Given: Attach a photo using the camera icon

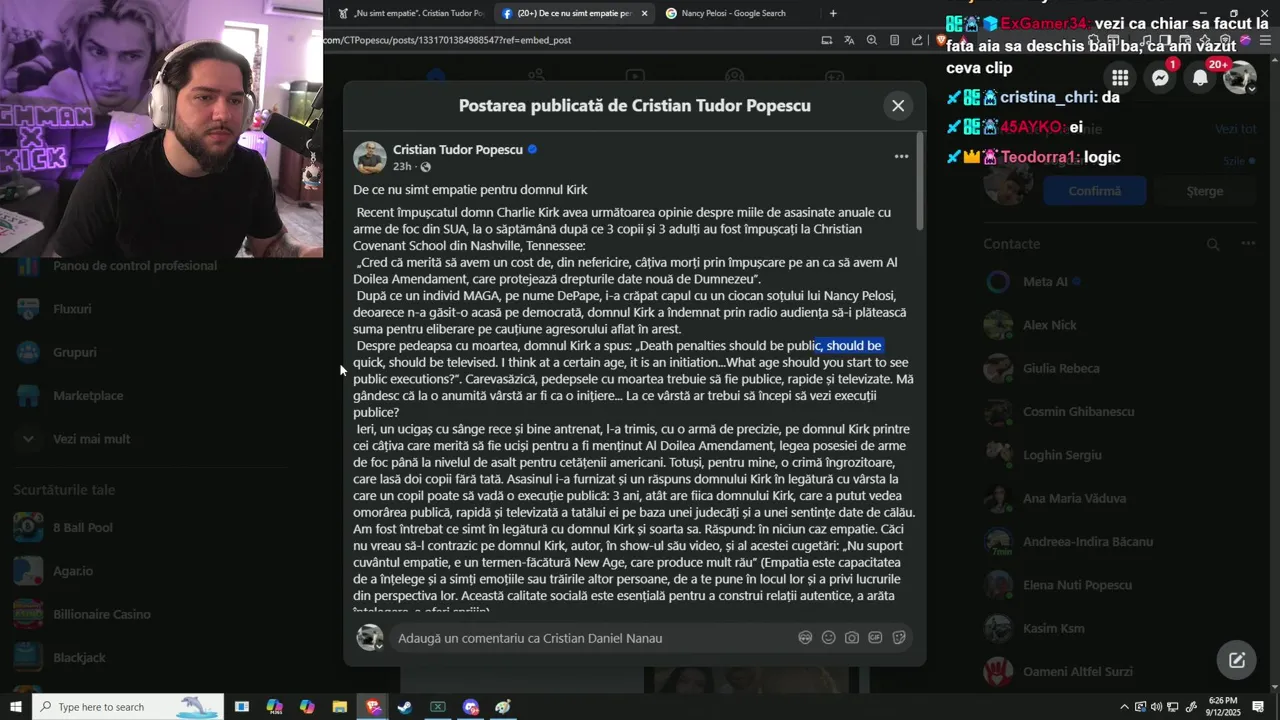Looking at the screenshot, I should tap(852, 638).
